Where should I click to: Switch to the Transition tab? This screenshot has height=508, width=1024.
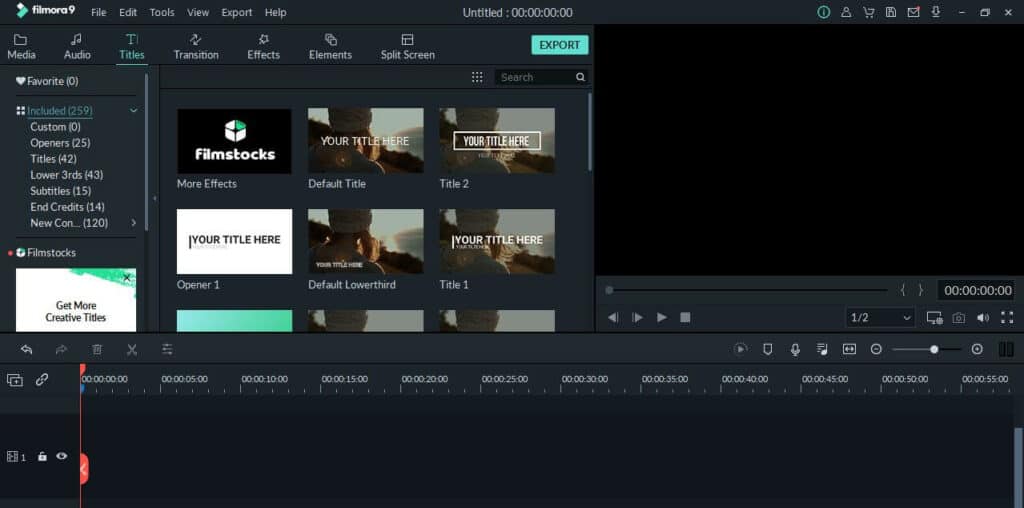click(x=196, y=47)
